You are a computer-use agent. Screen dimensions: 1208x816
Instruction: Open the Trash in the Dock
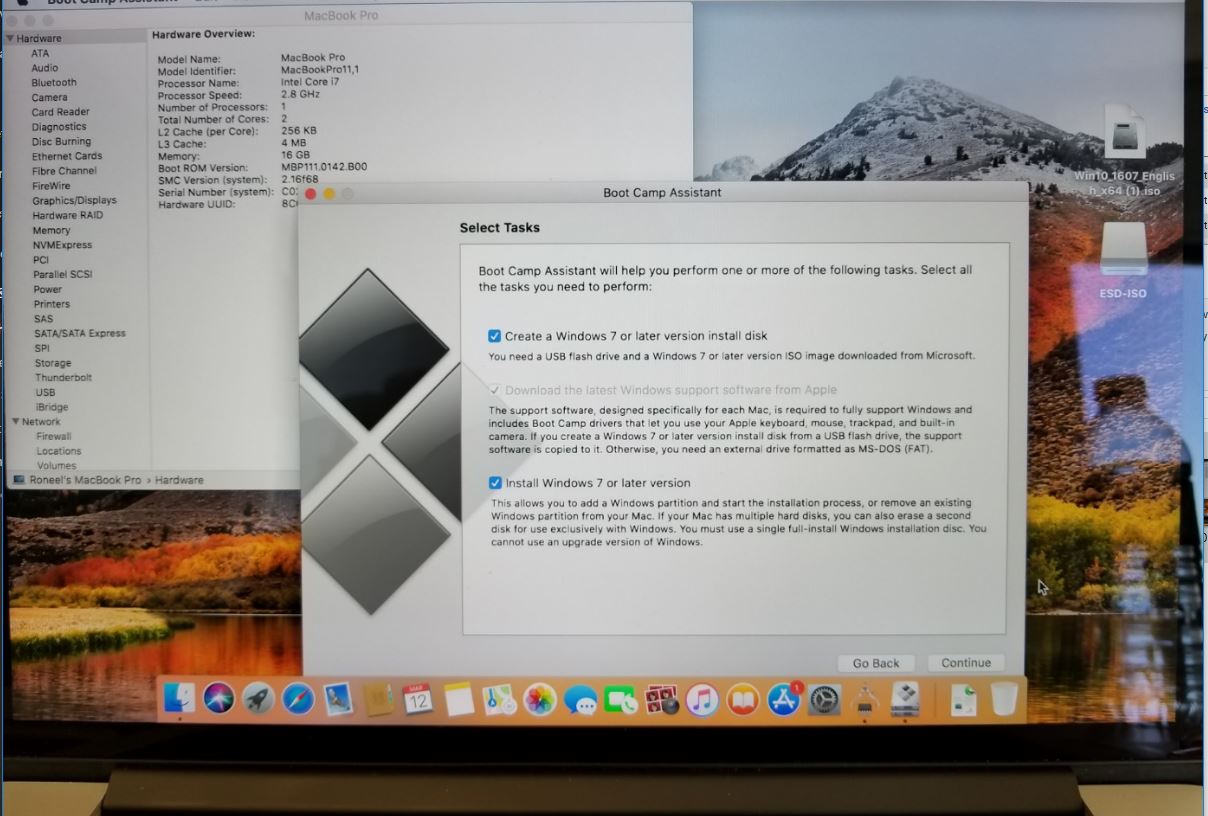coord(1004,699)
